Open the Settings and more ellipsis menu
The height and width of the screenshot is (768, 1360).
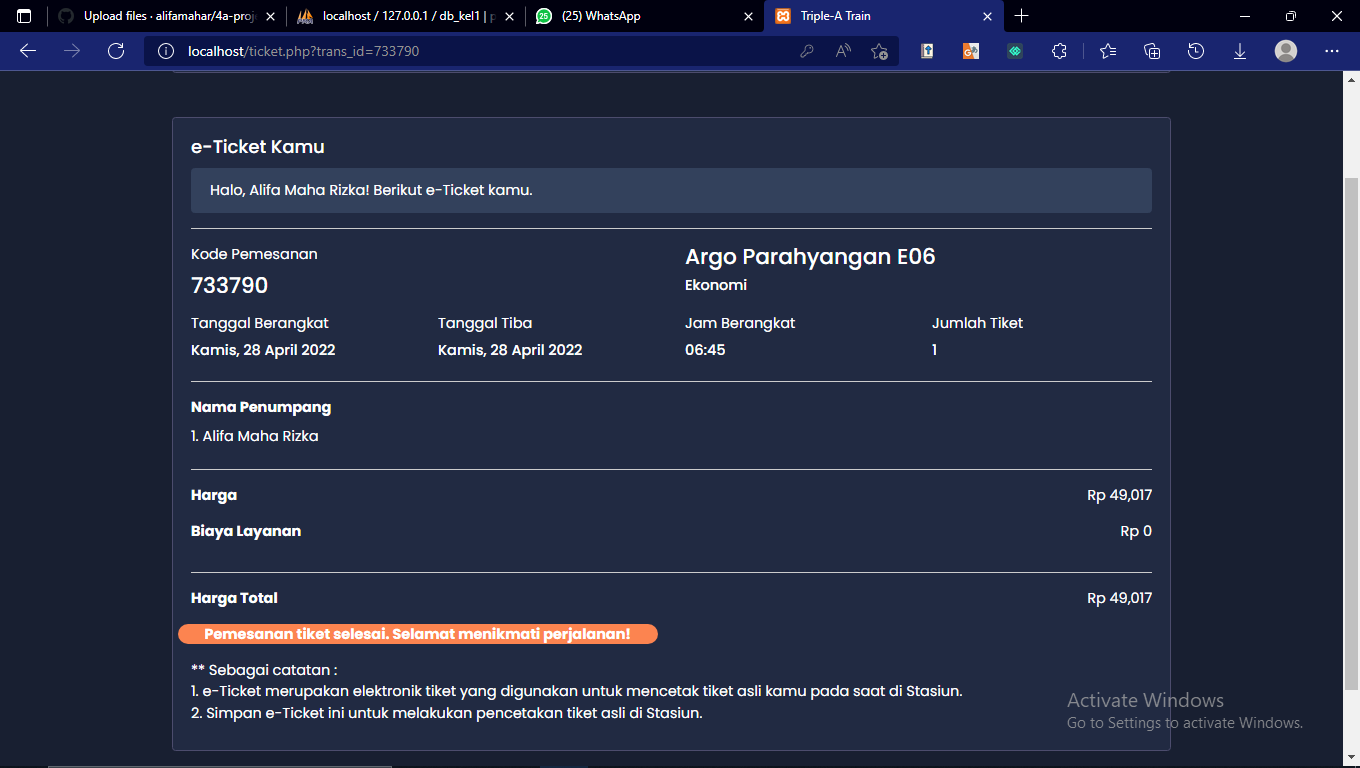point(1331,50)
